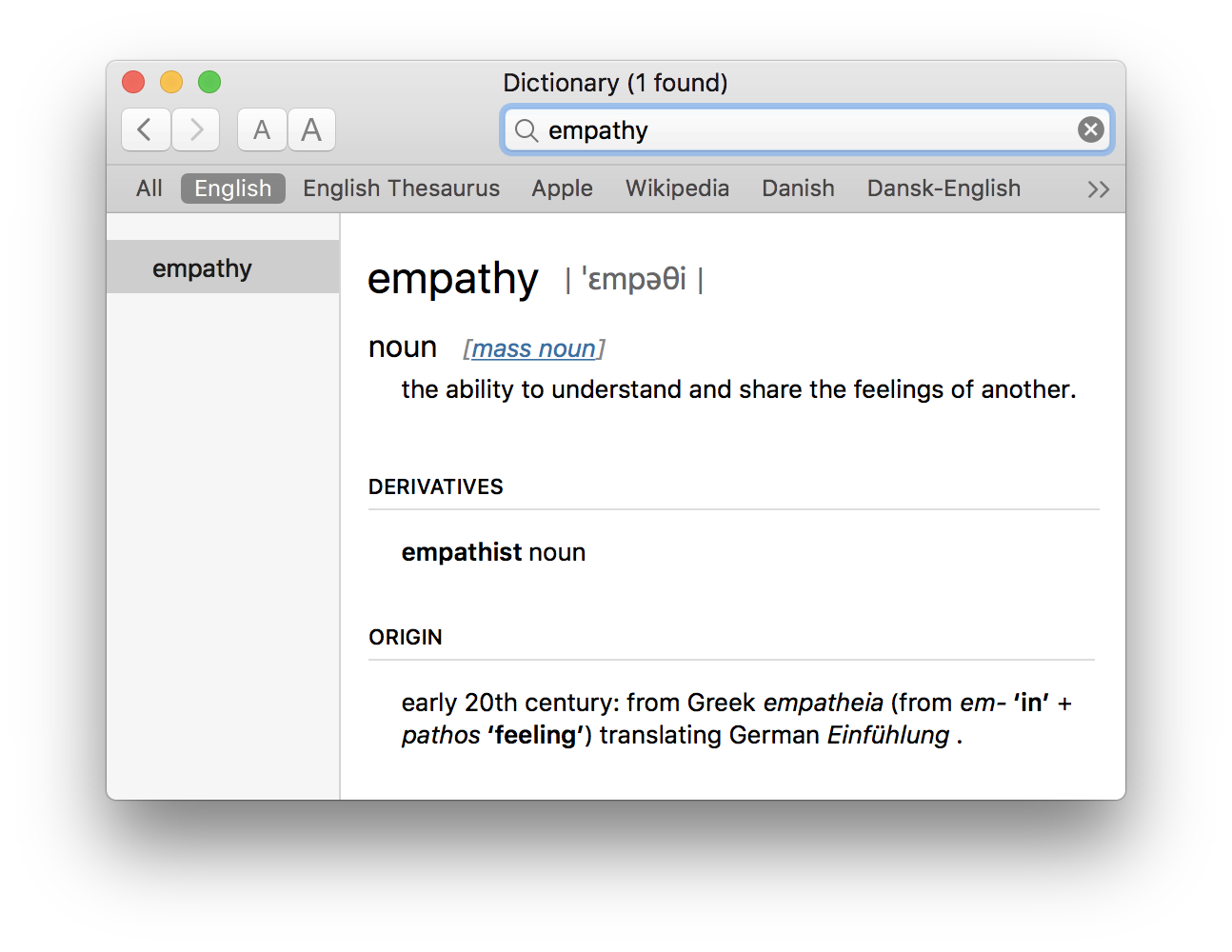Click the magnifying glass search icon

[x=527, y=129]
